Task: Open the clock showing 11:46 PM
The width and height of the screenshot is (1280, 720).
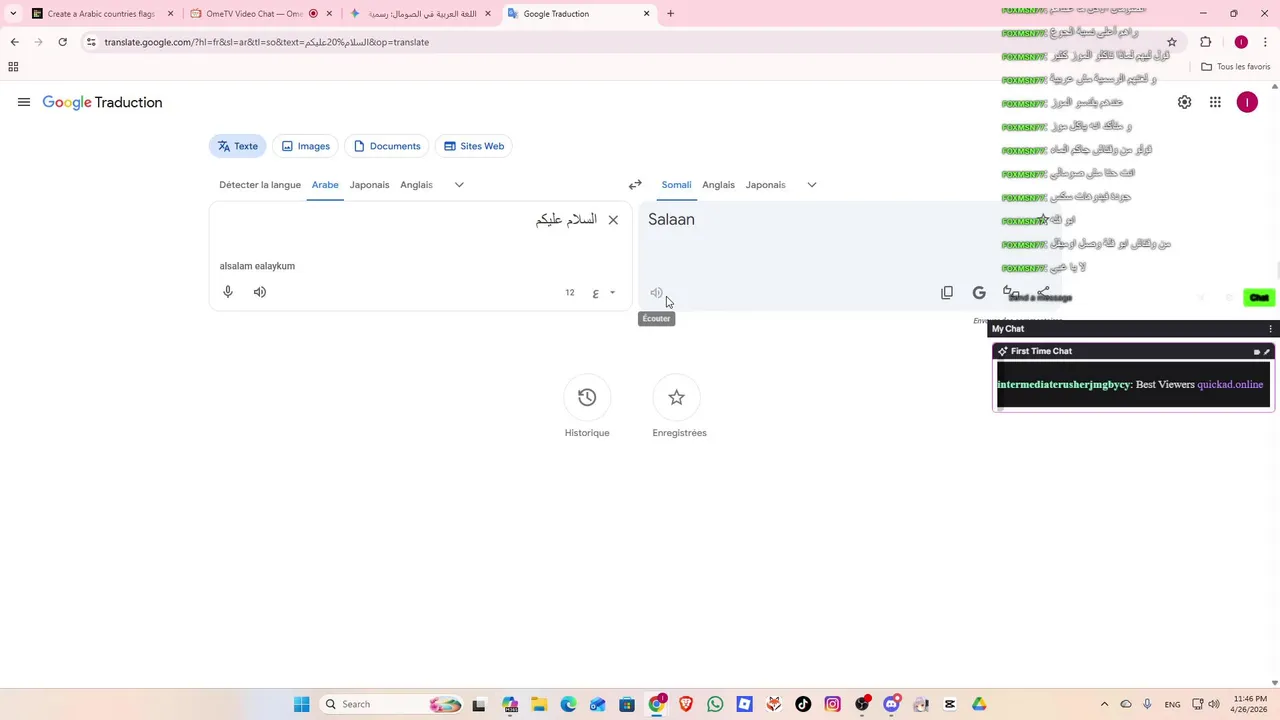Action: pyautogui.click(x=1250, y=704)
